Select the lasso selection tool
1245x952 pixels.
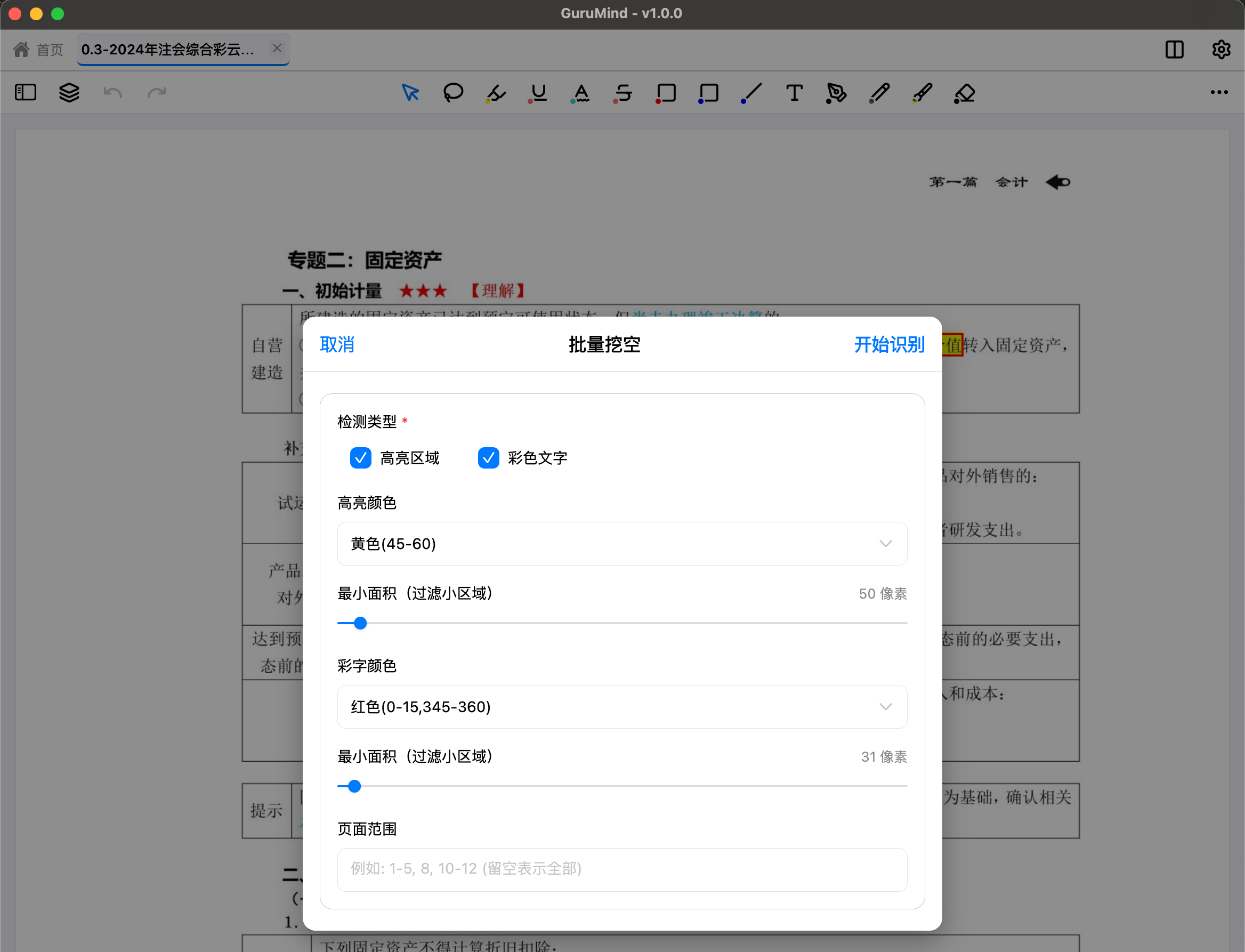(453, 92)
